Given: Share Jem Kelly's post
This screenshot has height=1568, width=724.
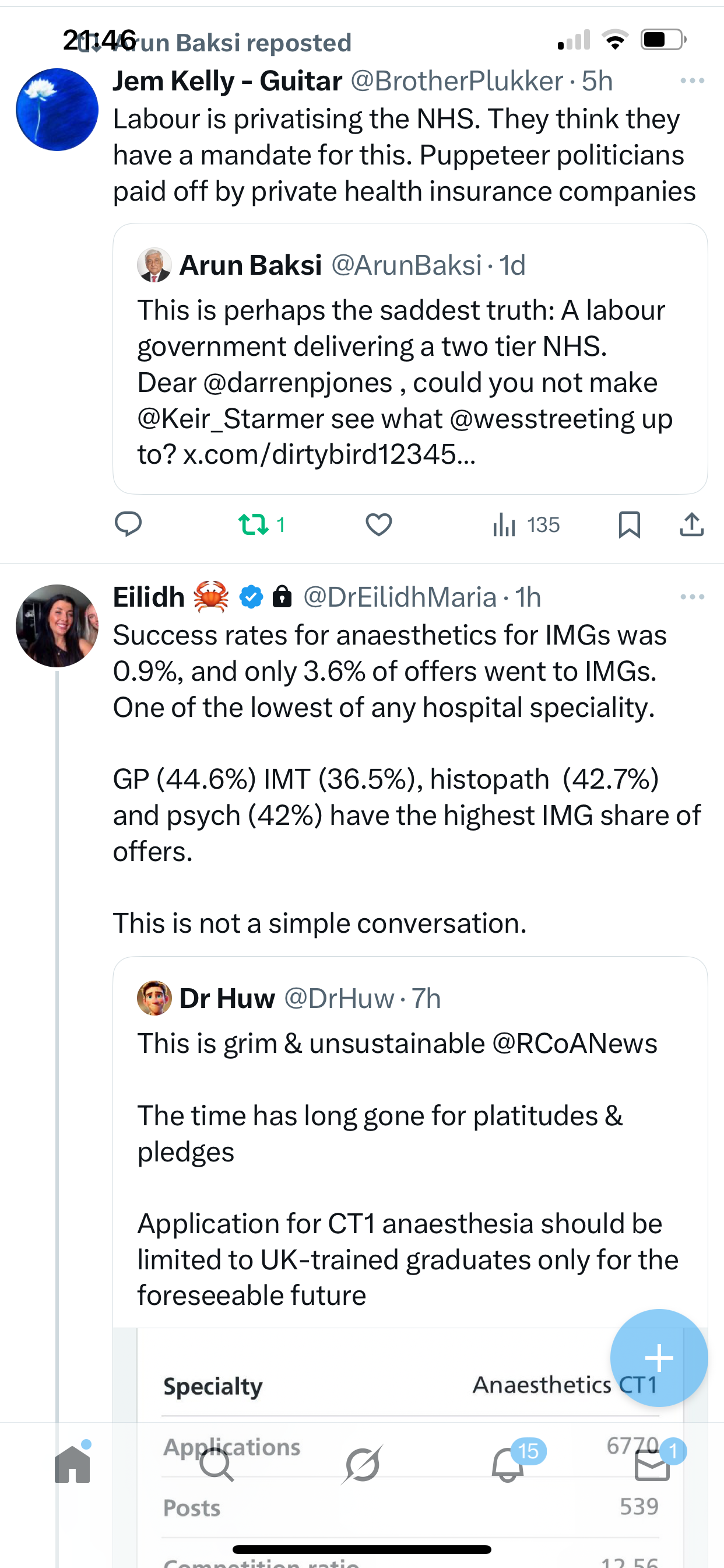Looking at the screenshot, I should point(692,524).
